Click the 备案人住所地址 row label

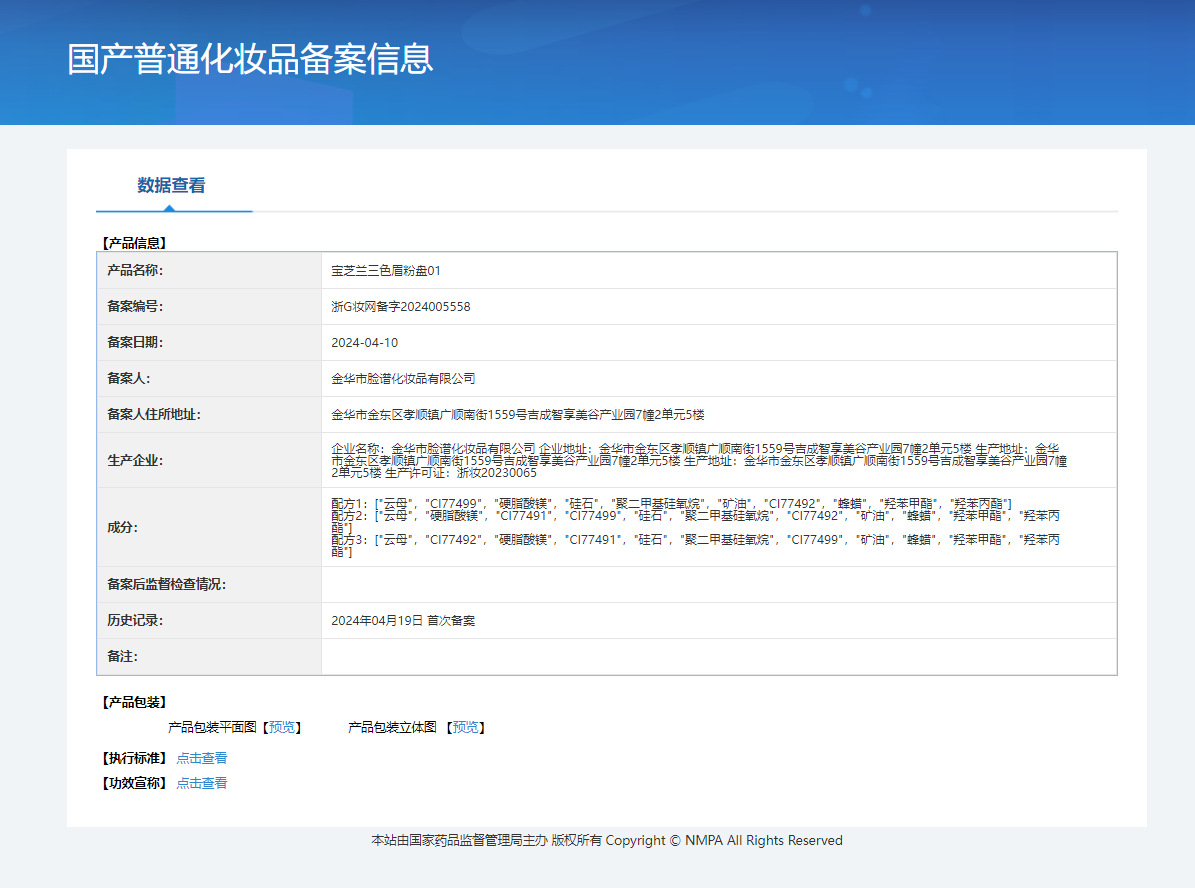(x=154, y=414)
